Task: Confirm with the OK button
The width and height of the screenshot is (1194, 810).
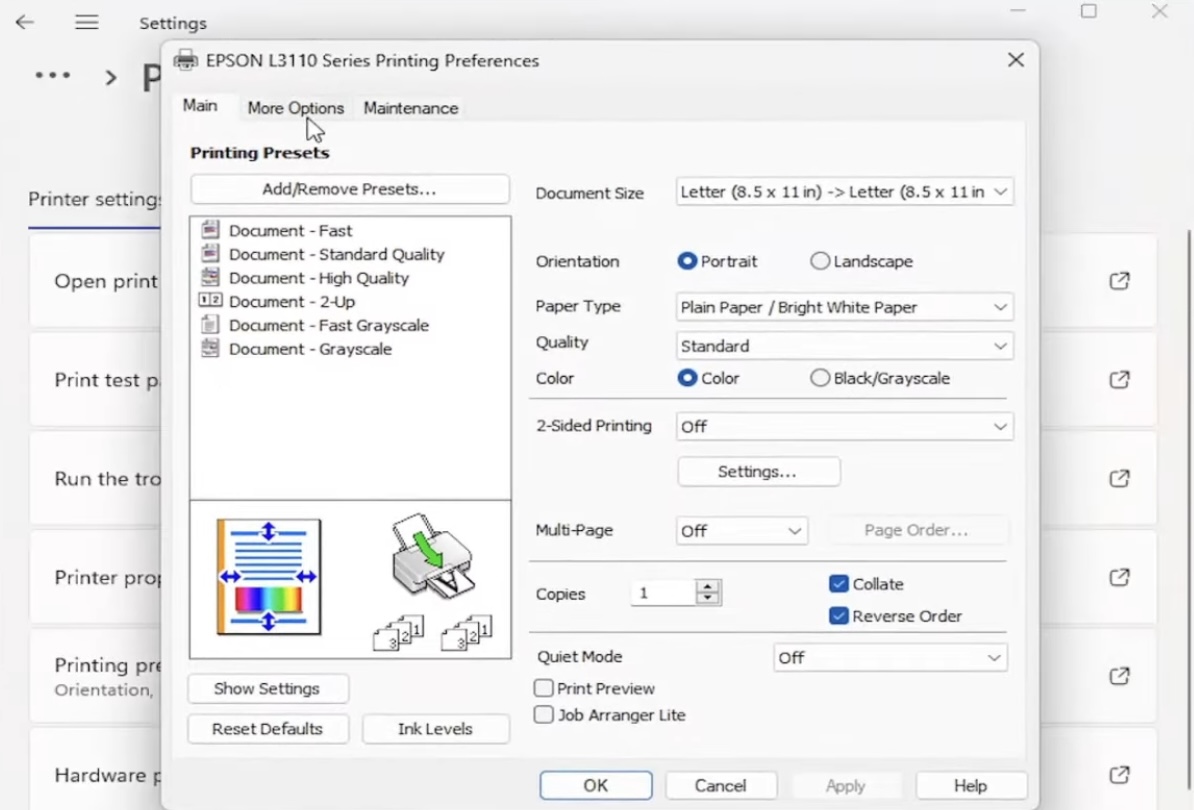Action: tap(595, 786)
